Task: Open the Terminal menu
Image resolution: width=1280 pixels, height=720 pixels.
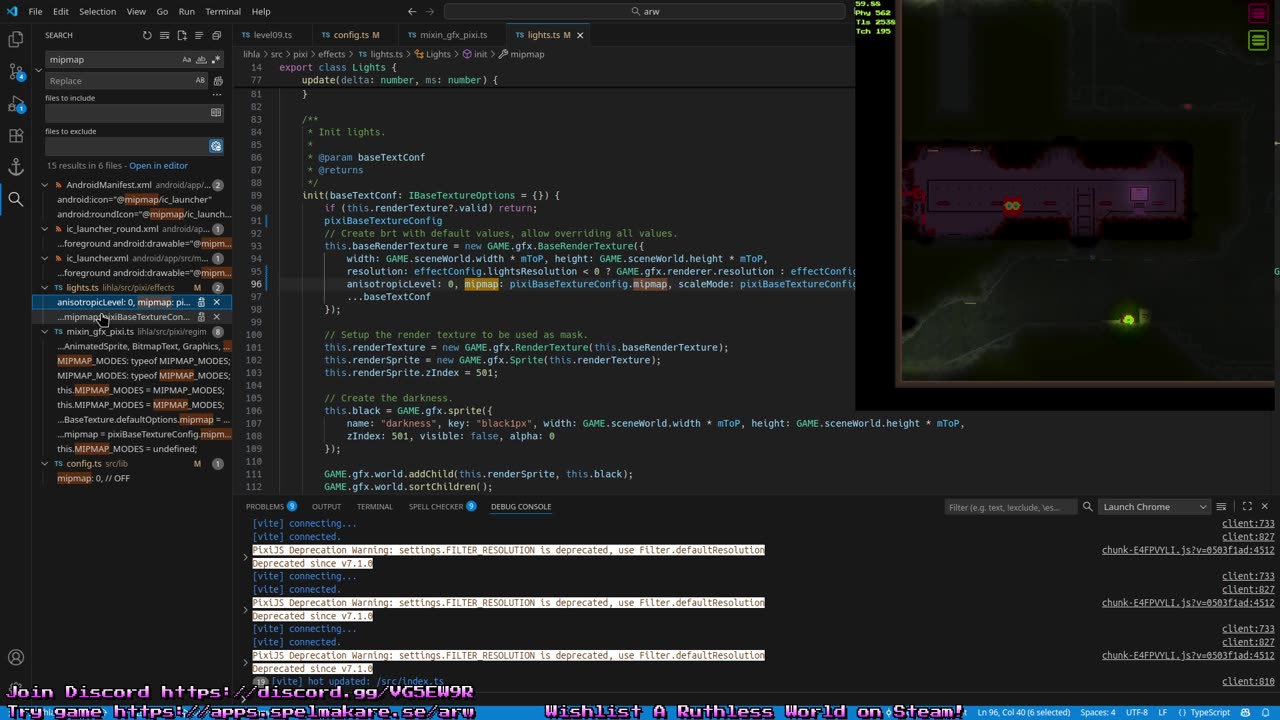Action: [223, 11]
